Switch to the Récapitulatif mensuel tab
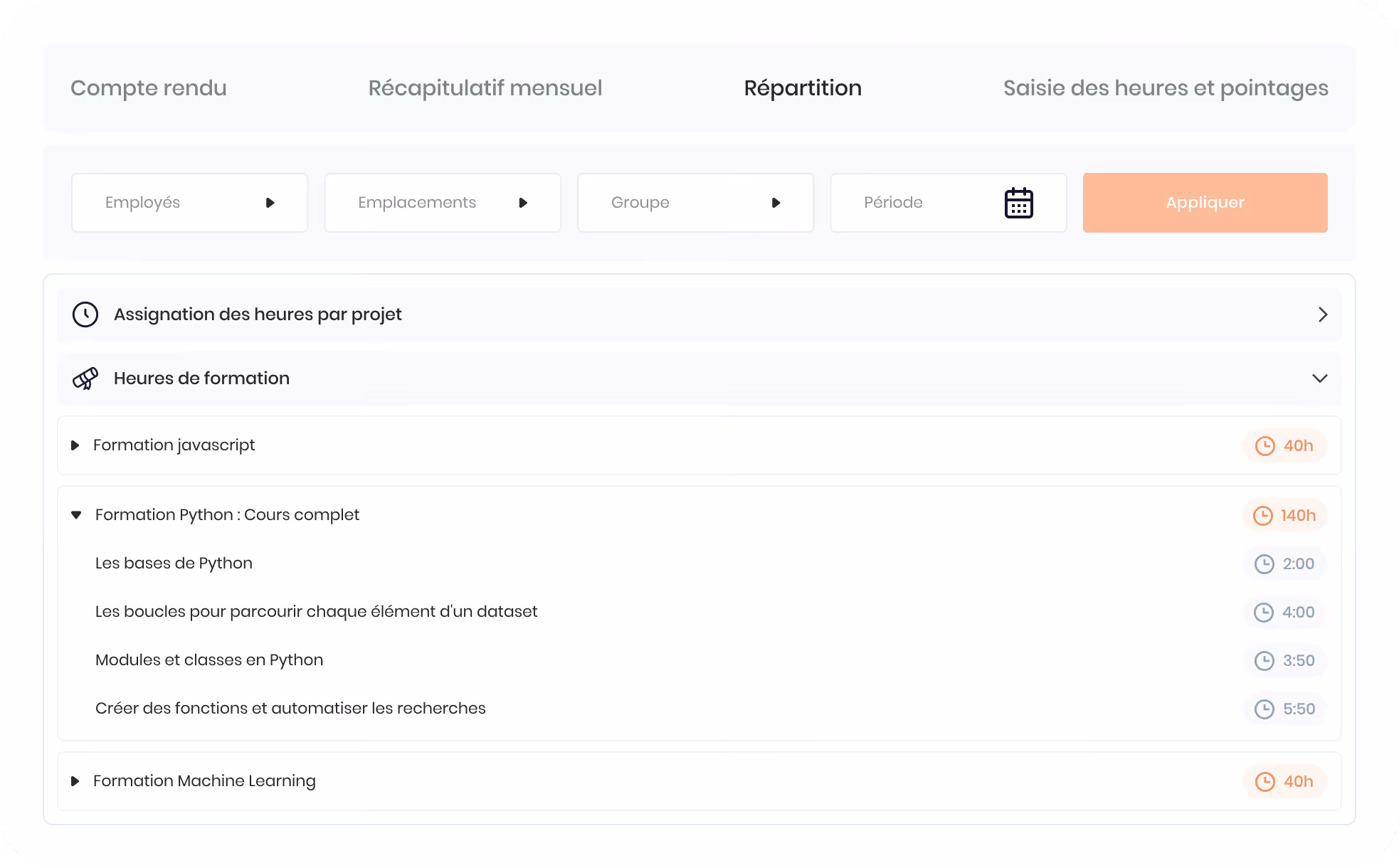Screen dimensions: 1399x868 485,88
